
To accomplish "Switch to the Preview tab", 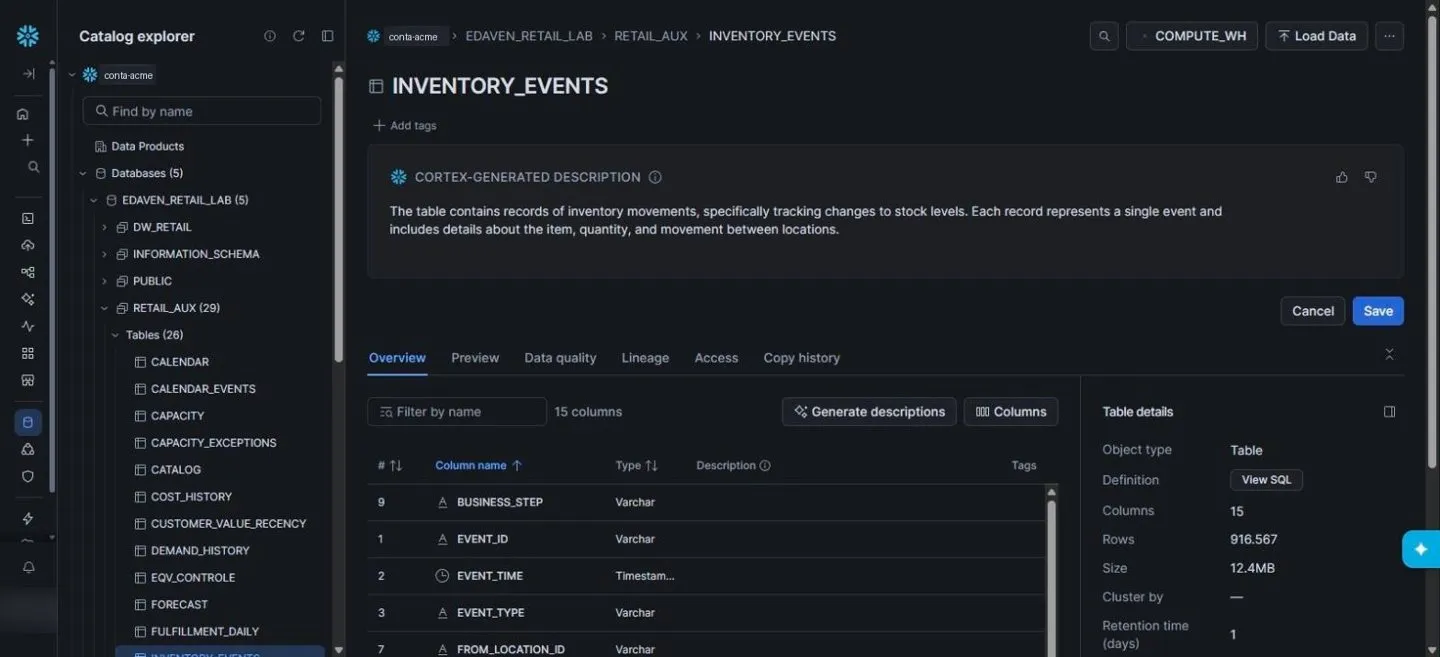I will point(475,358).
